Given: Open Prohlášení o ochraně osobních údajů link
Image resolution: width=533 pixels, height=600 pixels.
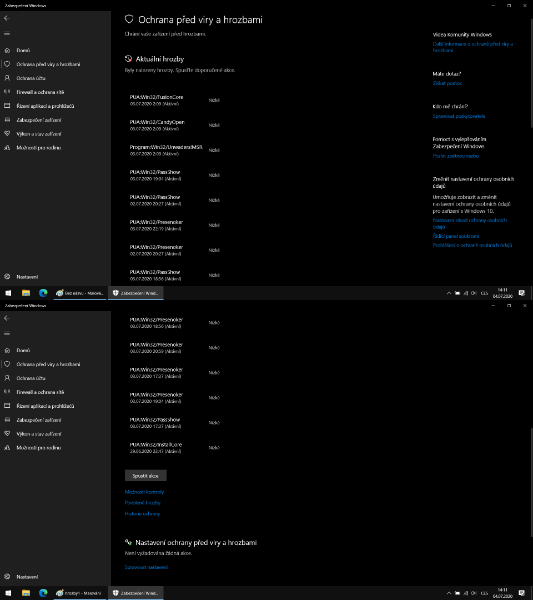Looking at the screenshot, I should pyautogui.click(x=472, y=245).
